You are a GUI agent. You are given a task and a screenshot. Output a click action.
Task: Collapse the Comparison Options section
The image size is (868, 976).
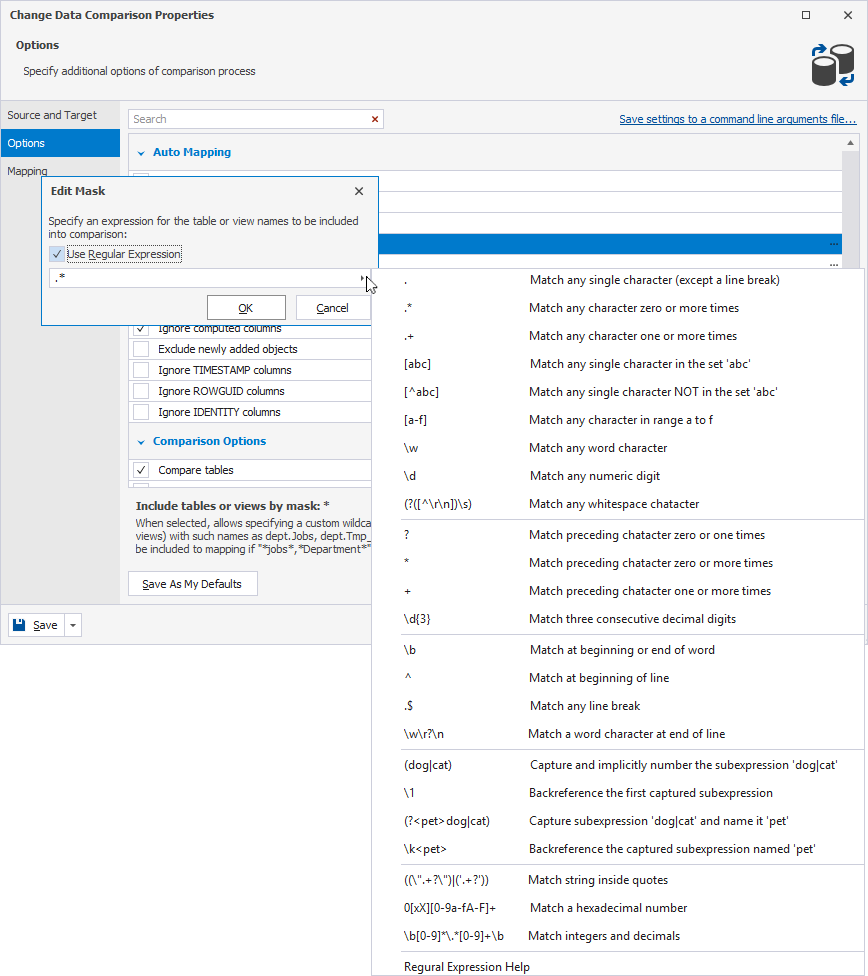point(139,440)
